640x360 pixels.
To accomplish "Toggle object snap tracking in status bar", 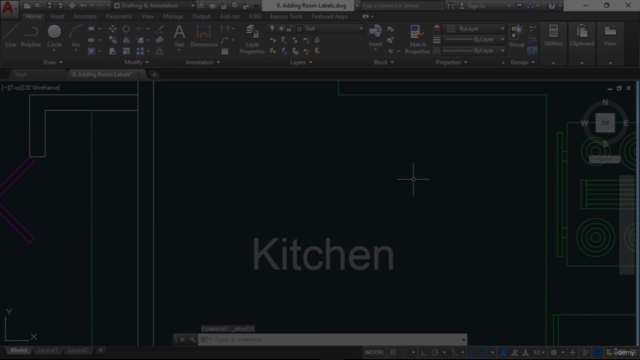I will tap(472, 352).
